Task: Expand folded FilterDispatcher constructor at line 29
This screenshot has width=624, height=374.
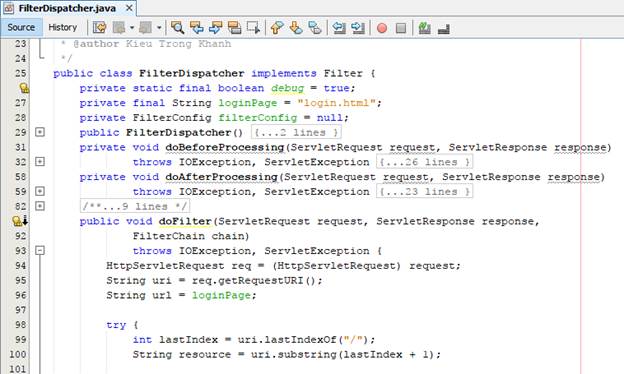Action: coord(40,132)
